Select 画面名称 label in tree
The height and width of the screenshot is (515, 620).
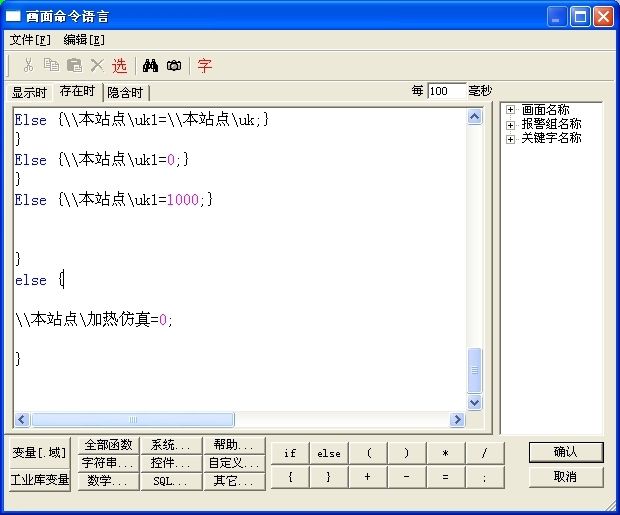point(545,109)
